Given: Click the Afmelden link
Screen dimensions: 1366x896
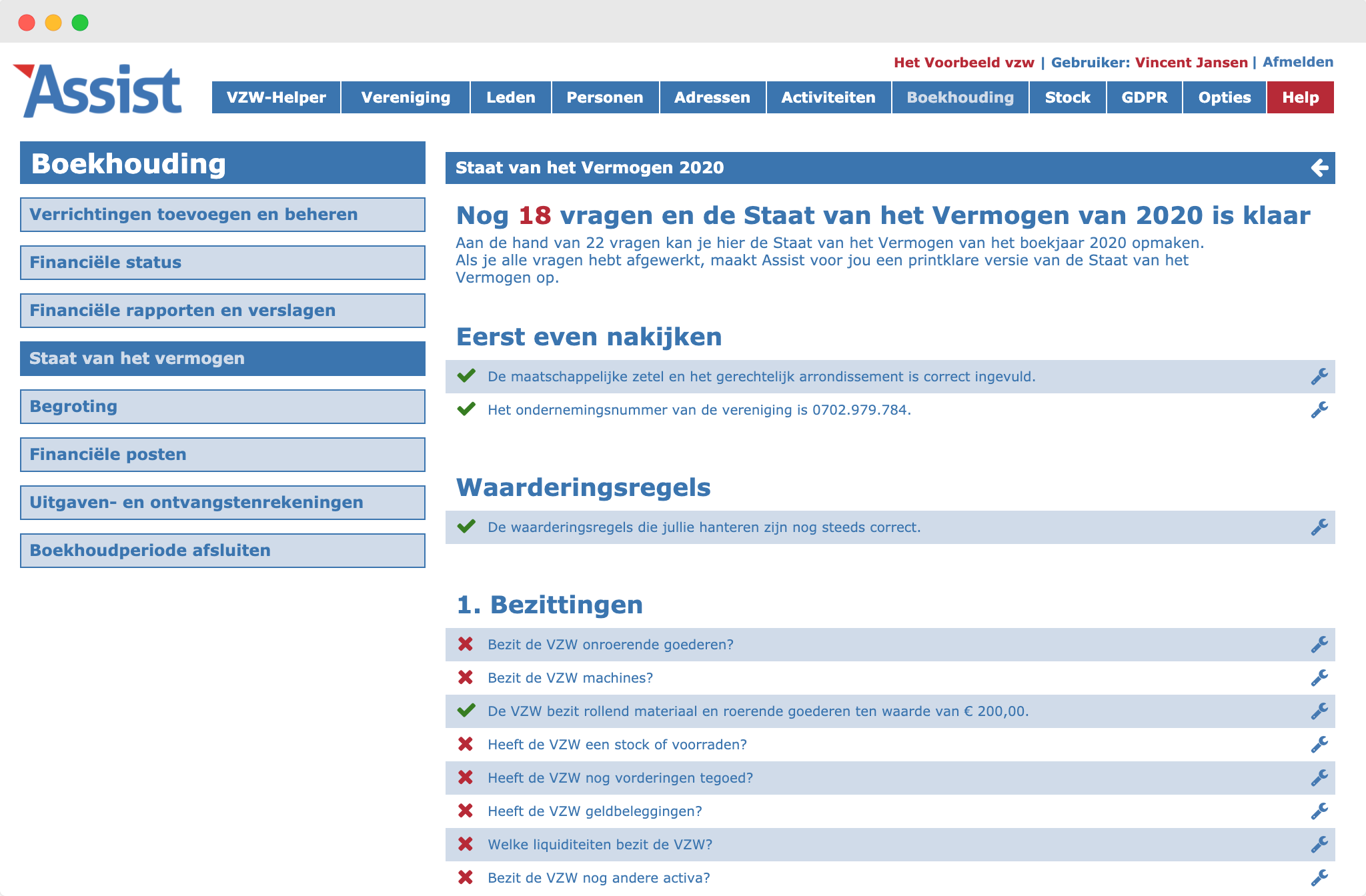Looking at the screenshot, I should [1298, 62].
